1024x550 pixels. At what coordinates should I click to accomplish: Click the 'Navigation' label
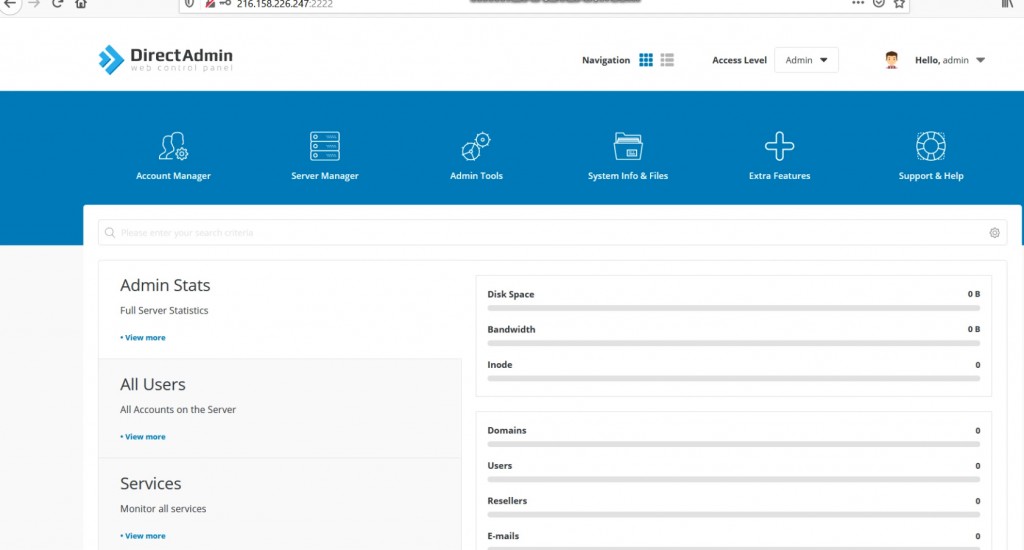(x=606, y=60)
